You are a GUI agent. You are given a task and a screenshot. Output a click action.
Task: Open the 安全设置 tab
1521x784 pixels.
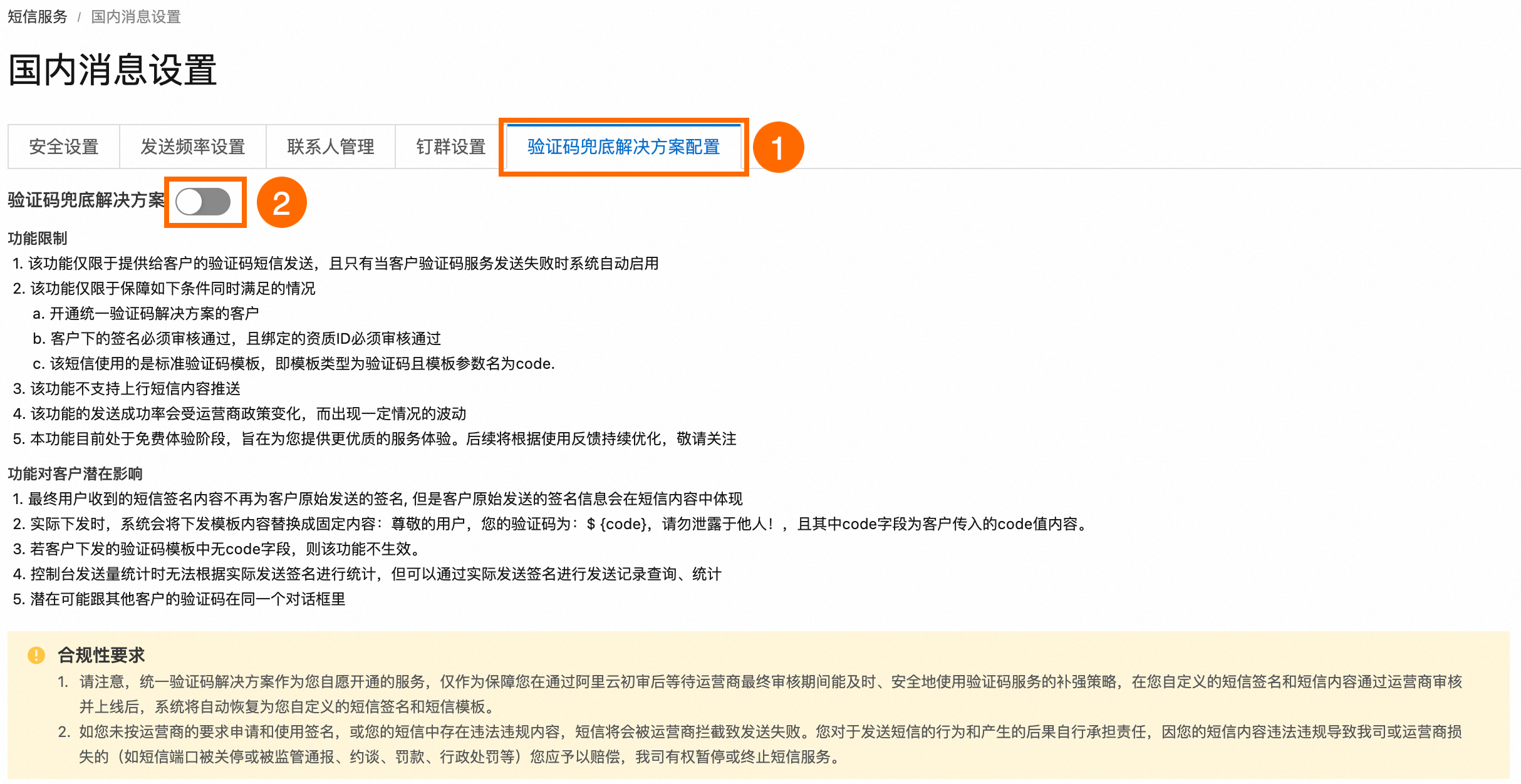pos(63,147)
